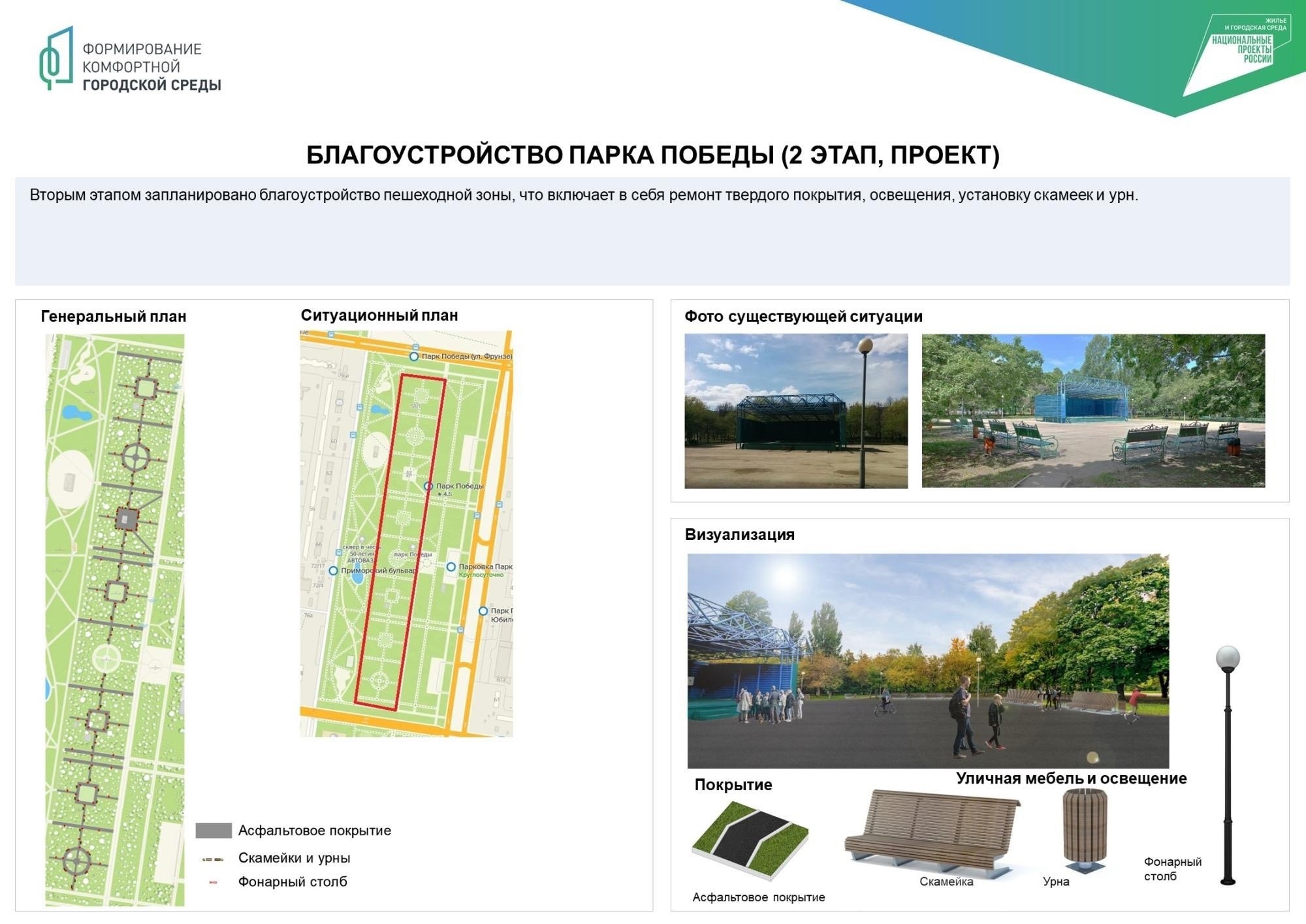Select the Парковка Парк map marker
The image size is (1306, 924).
click(451, 567)
